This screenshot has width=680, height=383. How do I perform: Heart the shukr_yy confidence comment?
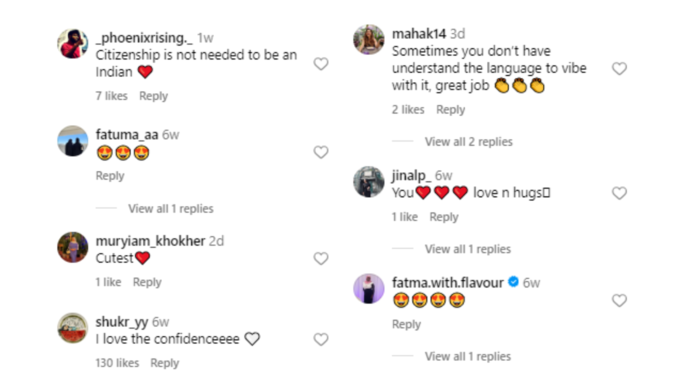[321, 340]
